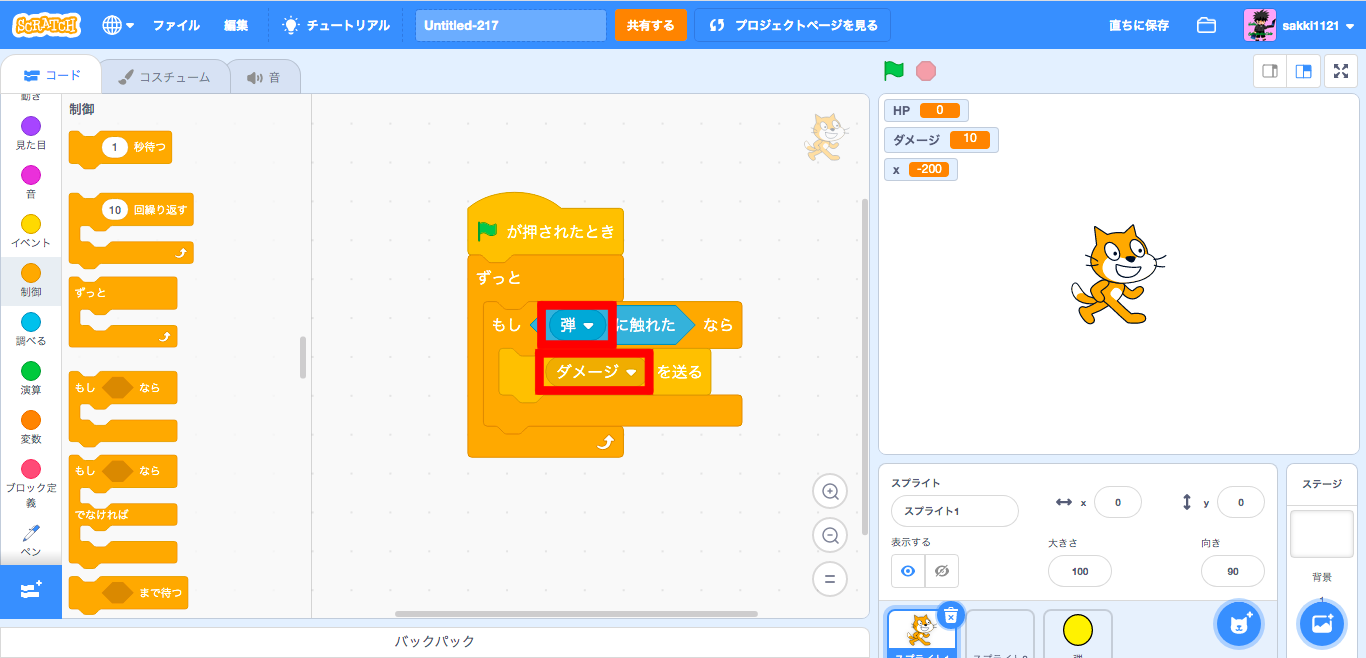Enter full screen stage mode
Image resolution: width=1366 pixels, height=658 pixels.
[1341, 71]
